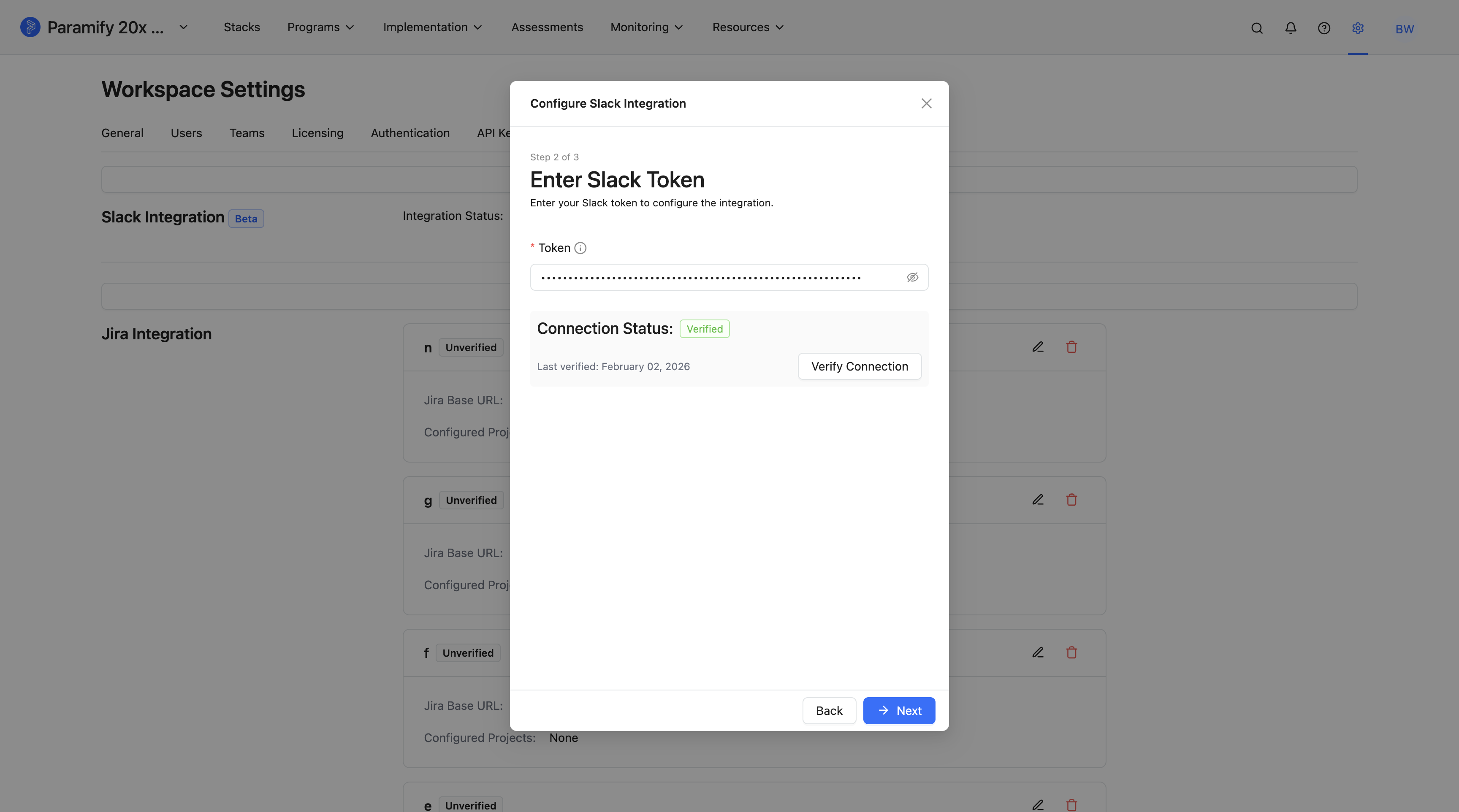Switch to the General settings tab
The image size is (1459, 812).
click(x=122, y=133)
